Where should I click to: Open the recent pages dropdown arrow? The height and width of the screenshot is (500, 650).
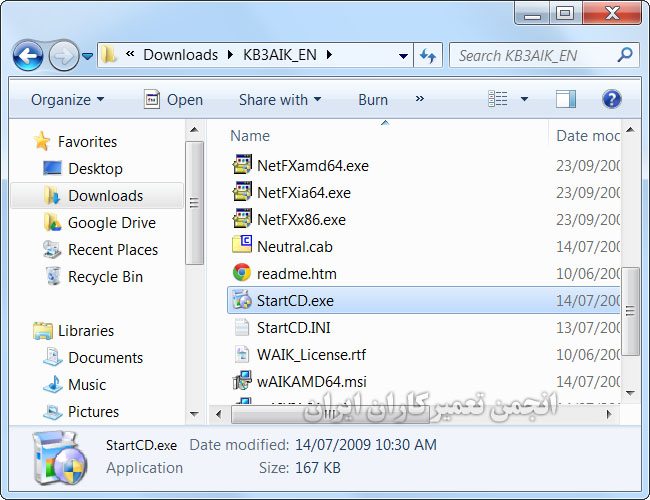87,56
